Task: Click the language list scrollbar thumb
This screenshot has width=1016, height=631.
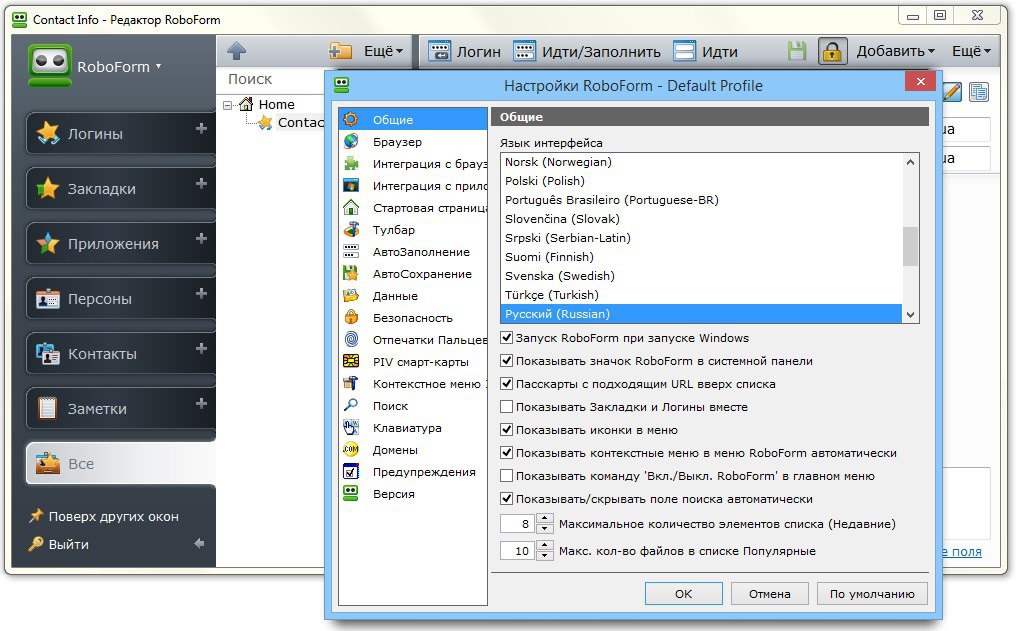Action: 910,246
